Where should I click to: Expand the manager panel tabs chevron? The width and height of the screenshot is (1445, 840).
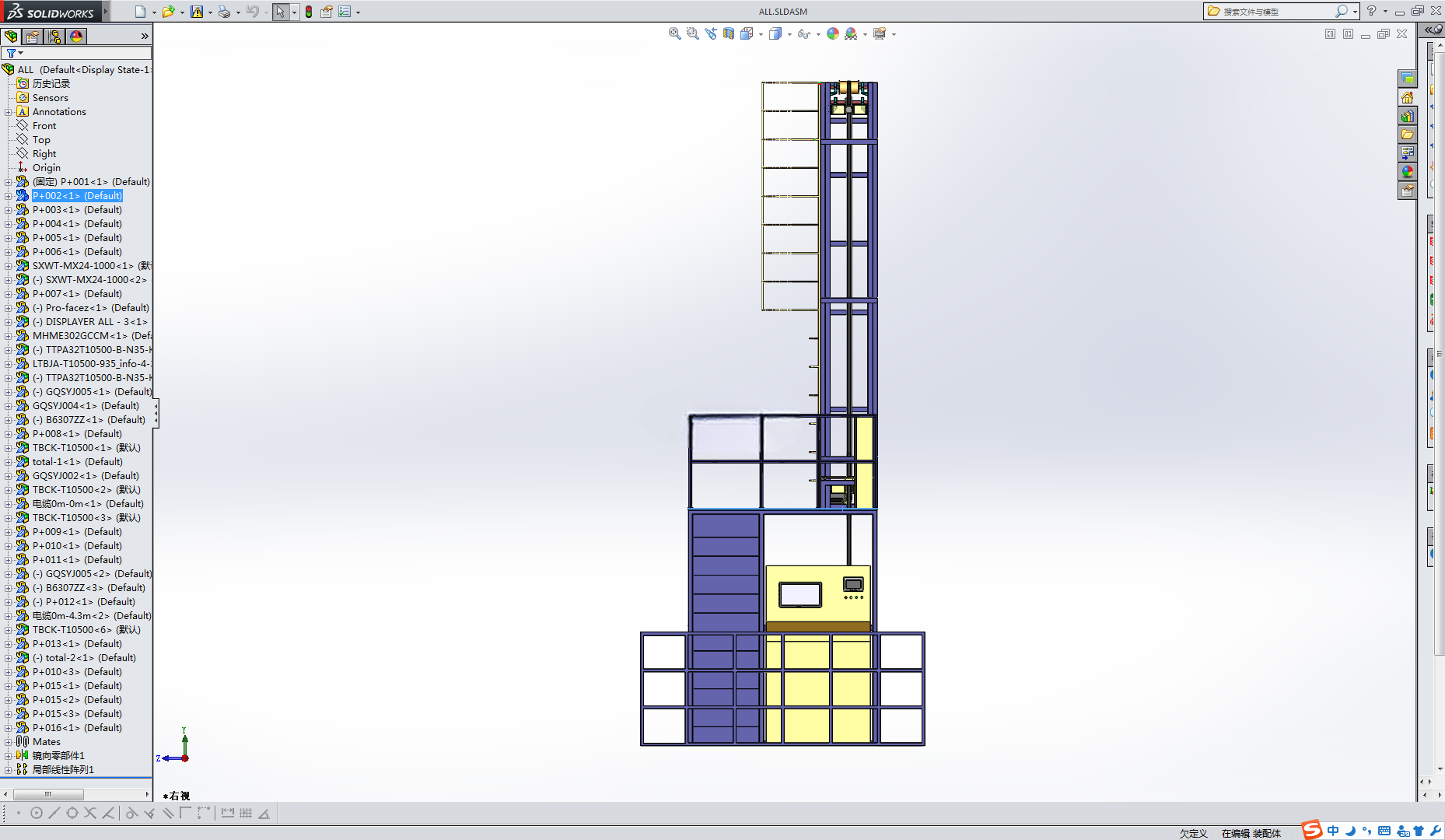(145, 37)
